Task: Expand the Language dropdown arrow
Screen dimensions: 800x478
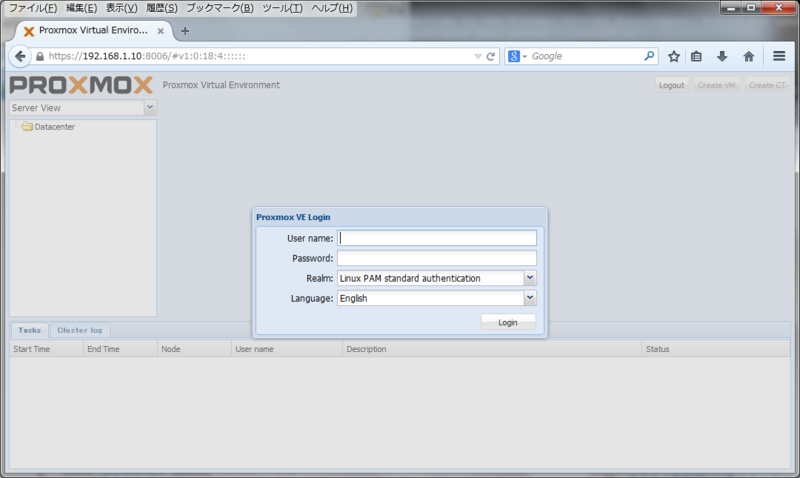Action: click(x=530, y=298)
